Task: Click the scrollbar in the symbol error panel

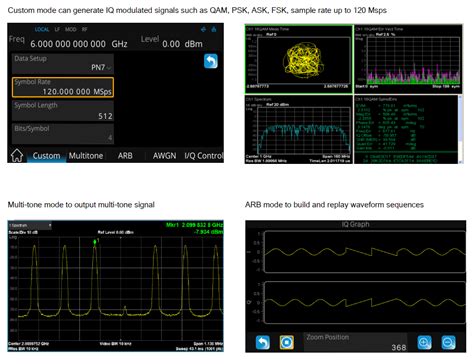Action: [460, 129]
